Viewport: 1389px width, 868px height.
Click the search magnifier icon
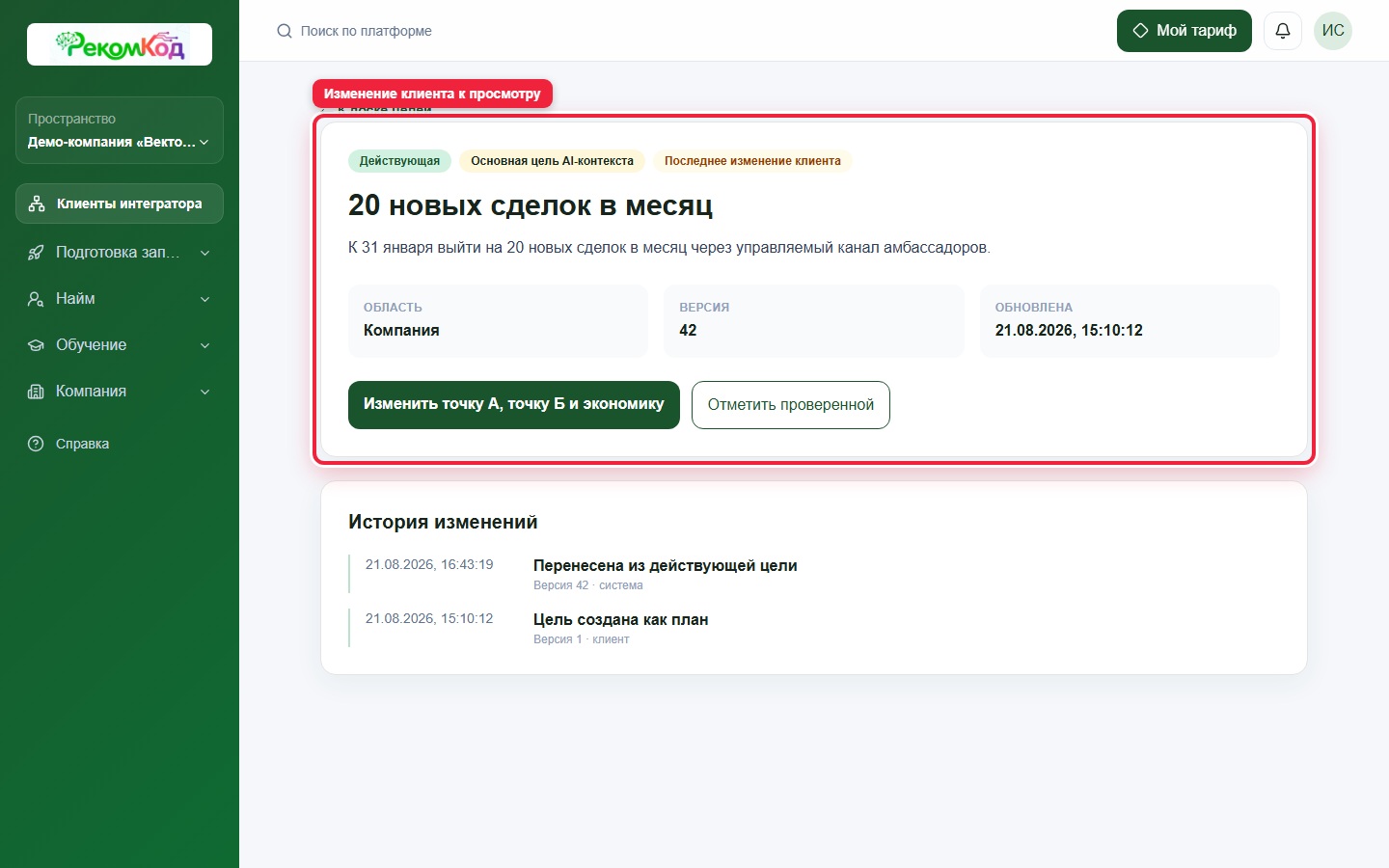(285, 31)
